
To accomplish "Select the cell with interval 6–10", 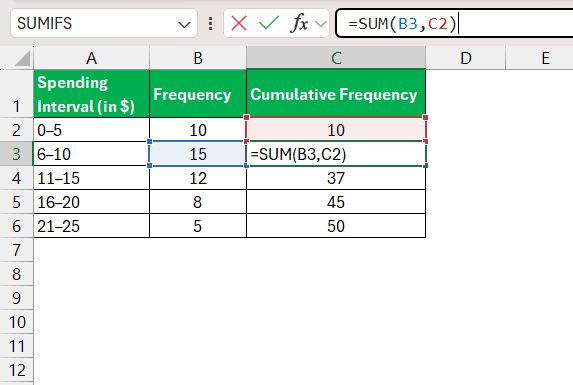I will [x=91, y=154].
